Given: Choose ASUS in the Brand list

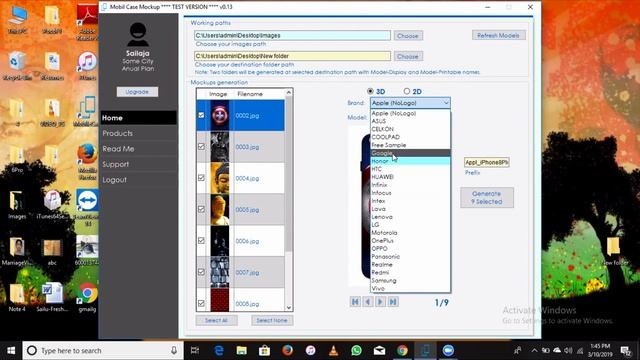Looking at the screenshot, I should [x=410, y=121].
